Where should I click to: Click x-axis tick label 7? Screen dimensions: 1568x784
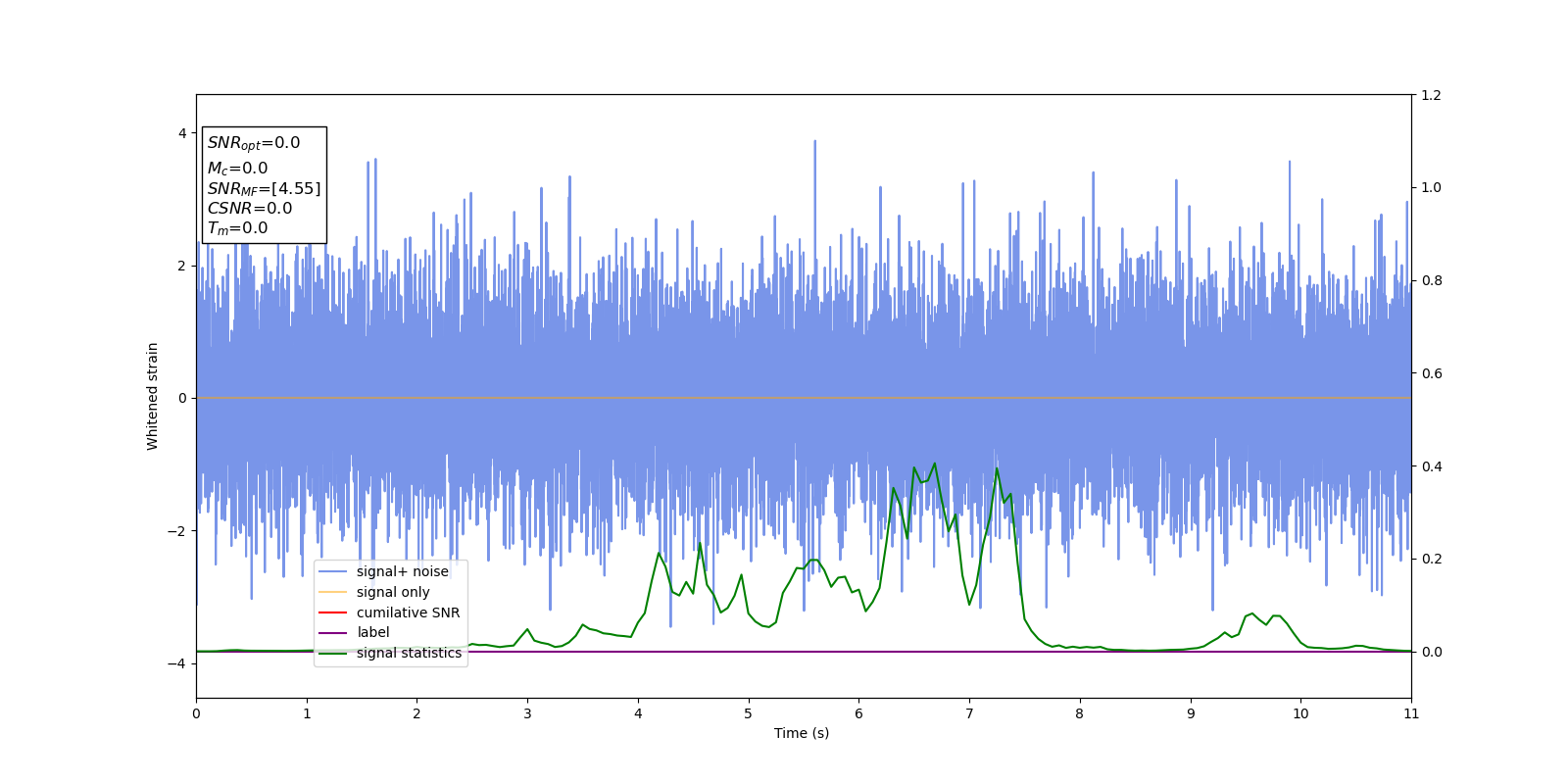click(969, 713)
